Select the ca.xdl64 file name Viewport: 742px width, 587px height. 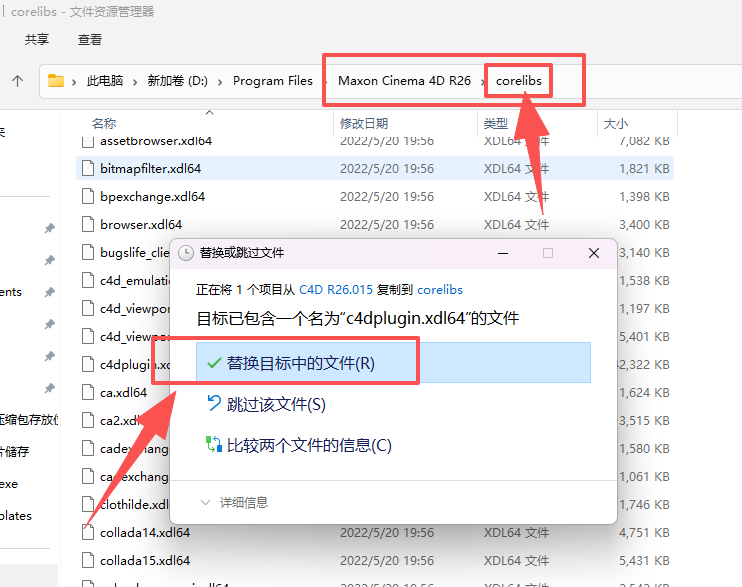(124, 392)
